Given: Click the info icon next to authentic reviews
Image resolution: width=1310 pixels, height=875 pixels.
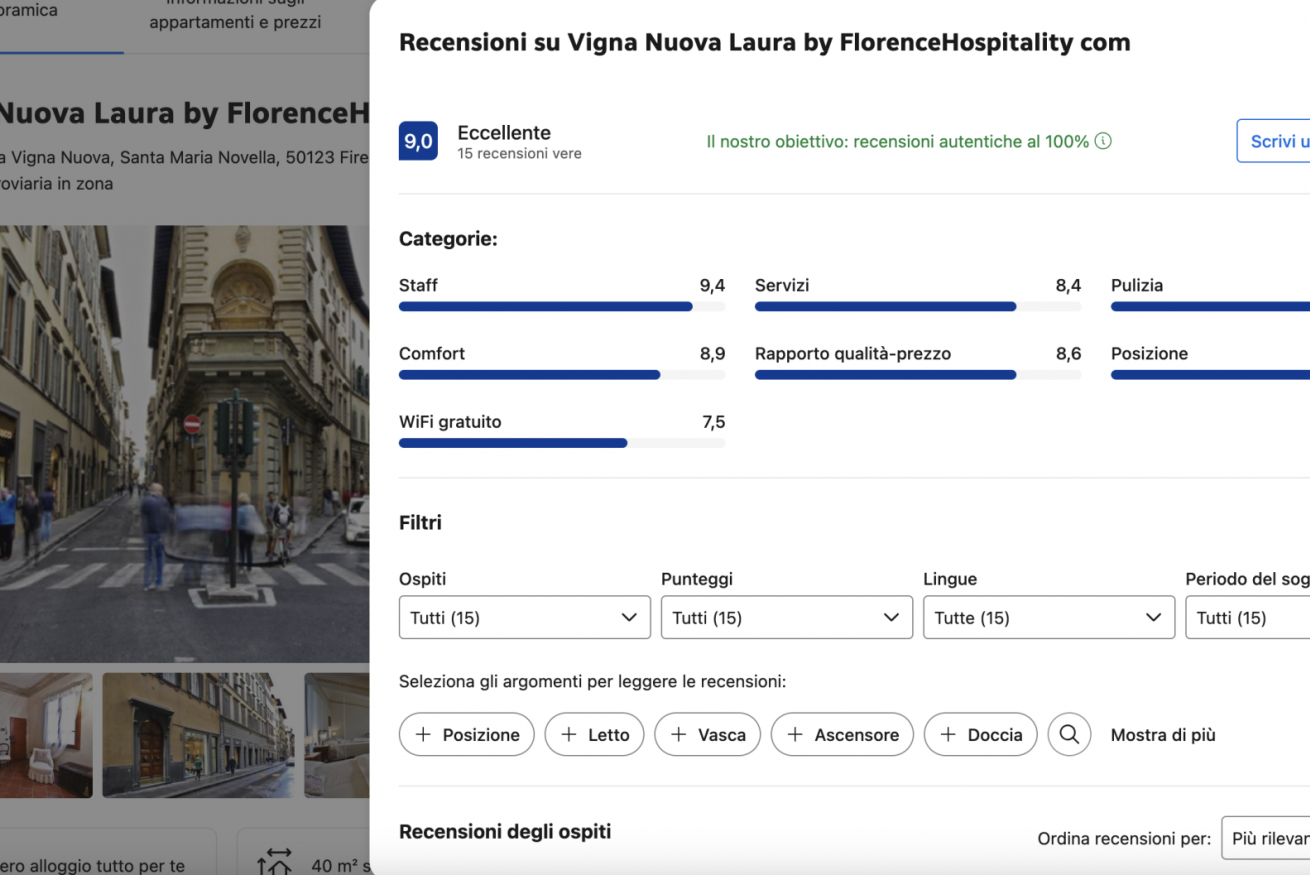Looking at the screenshot, I should click(x=1103, y=142).
